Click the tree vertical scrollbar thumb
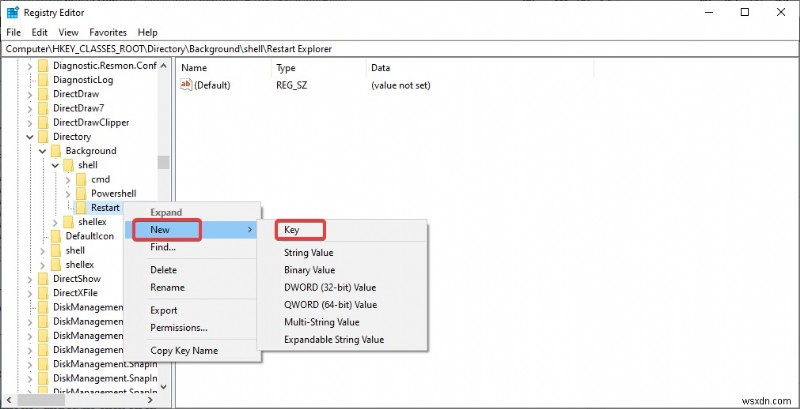This screenshot has width=800, height=409. 163,162
